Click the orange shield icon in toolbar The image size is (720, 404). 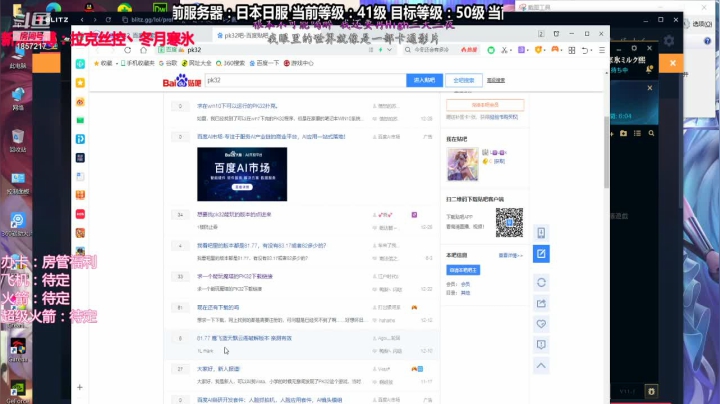(538, 50)
